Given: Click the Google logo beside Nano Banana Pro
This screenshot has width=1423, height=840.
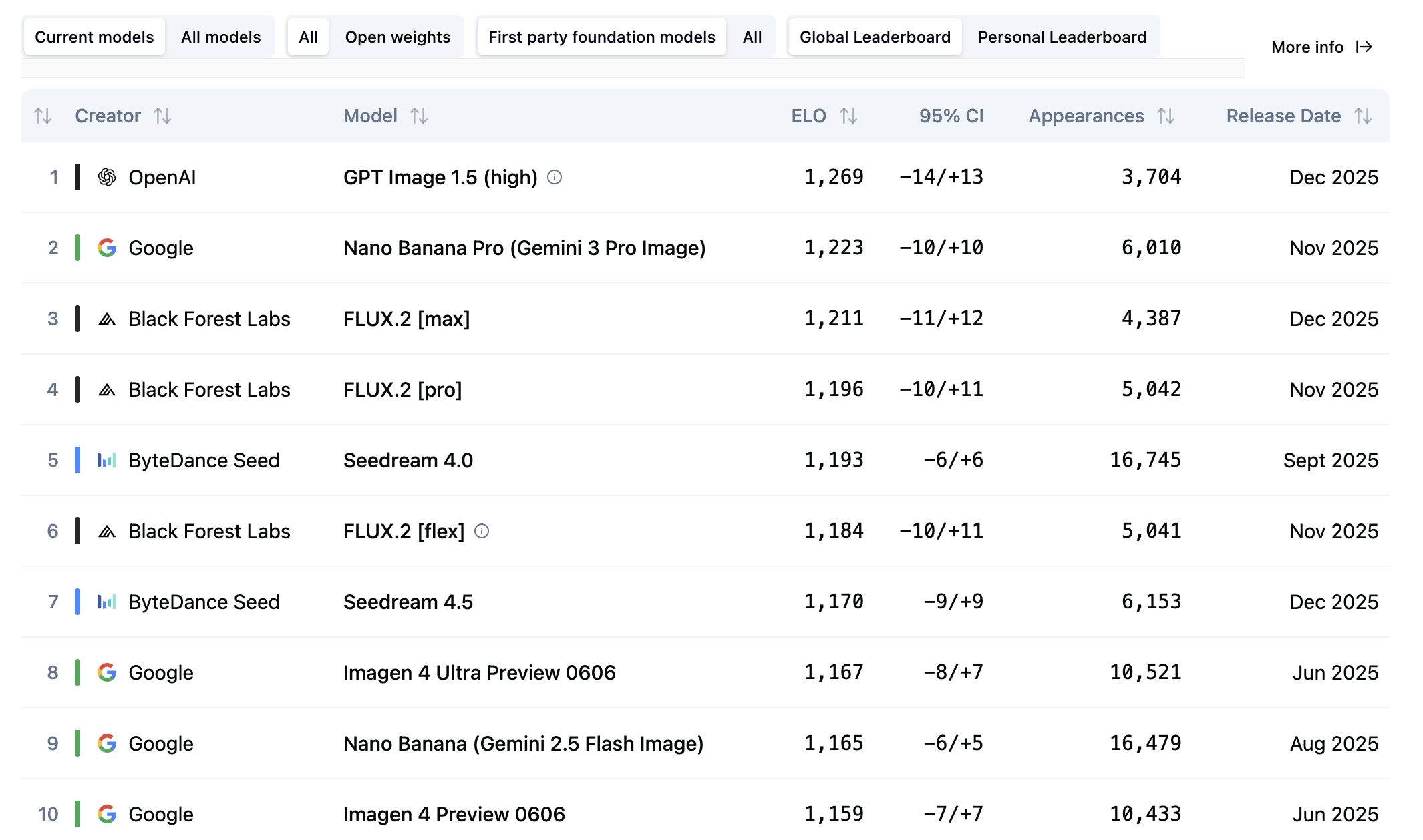Looking at the screenshot, I should click(x=107, y=248).
